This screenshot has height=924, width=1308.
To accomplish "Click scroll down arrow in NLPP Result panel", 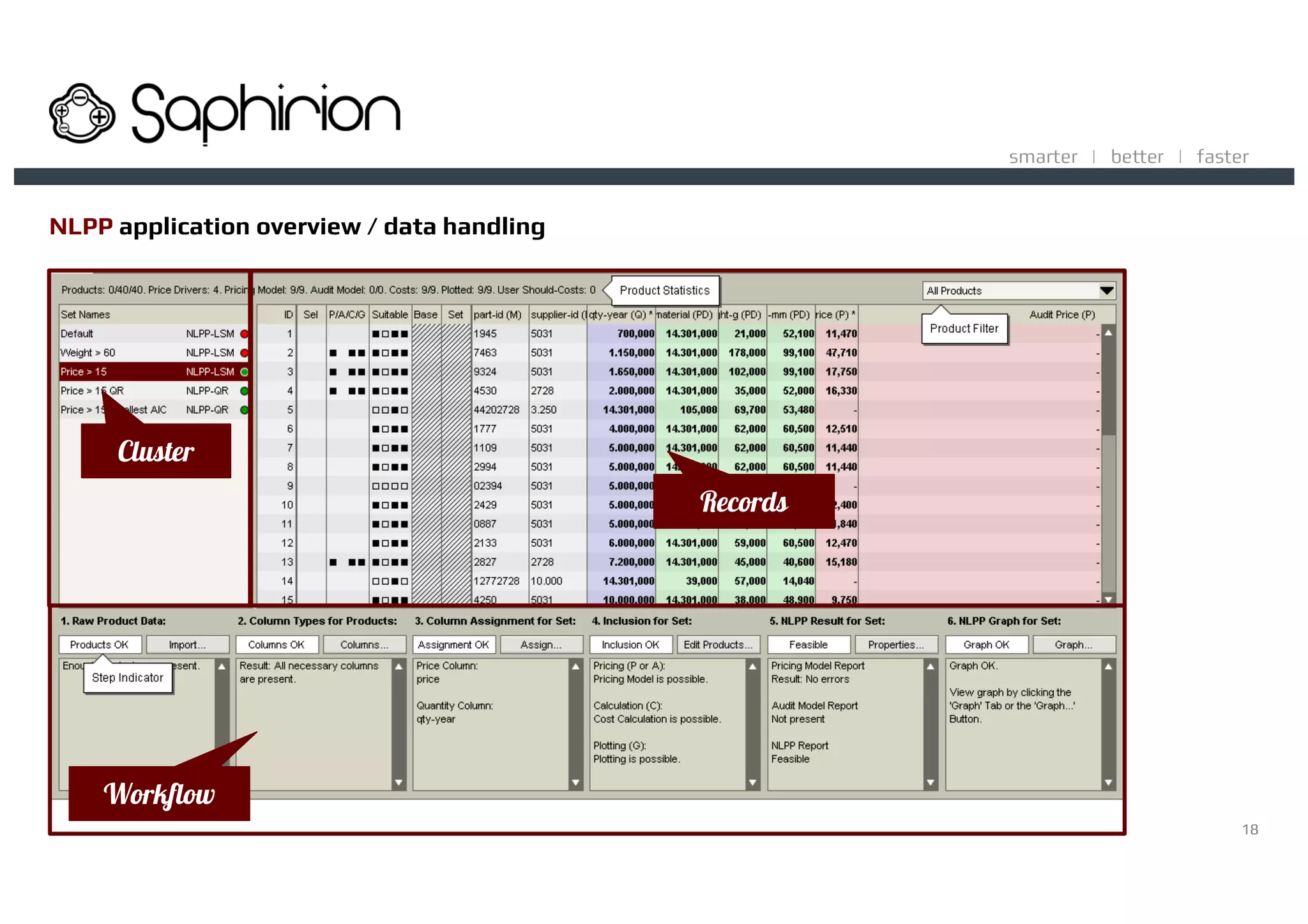I will coord(930,782).
